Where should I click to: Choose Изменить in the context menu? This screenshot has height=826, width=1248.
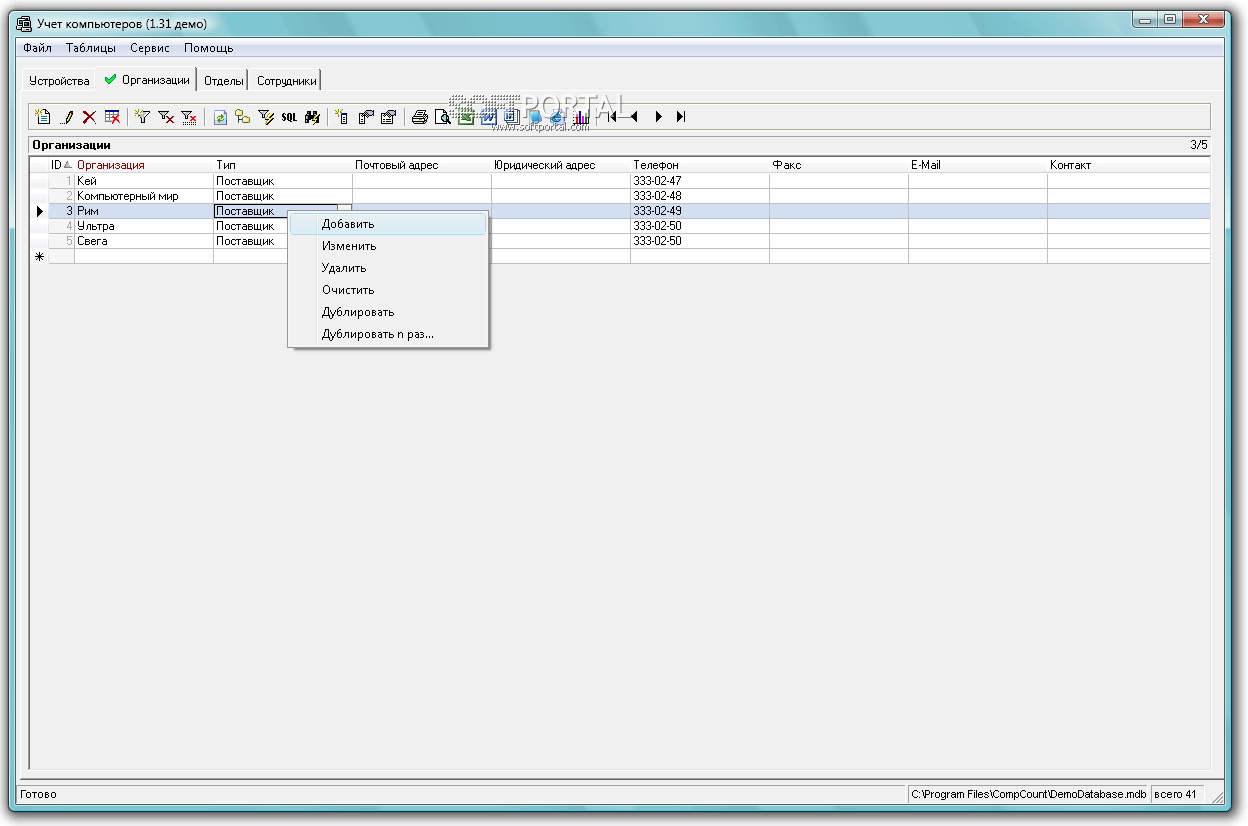[x=388, y=246]
